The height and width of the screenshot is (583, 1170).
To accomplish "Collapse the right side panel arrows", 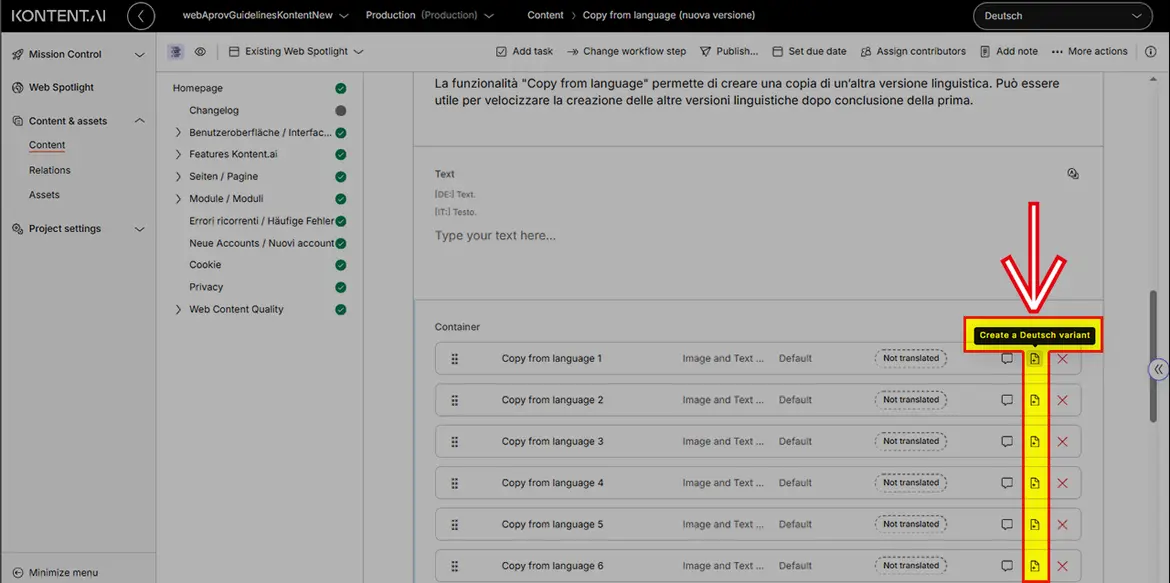I will coord(1158,369).
